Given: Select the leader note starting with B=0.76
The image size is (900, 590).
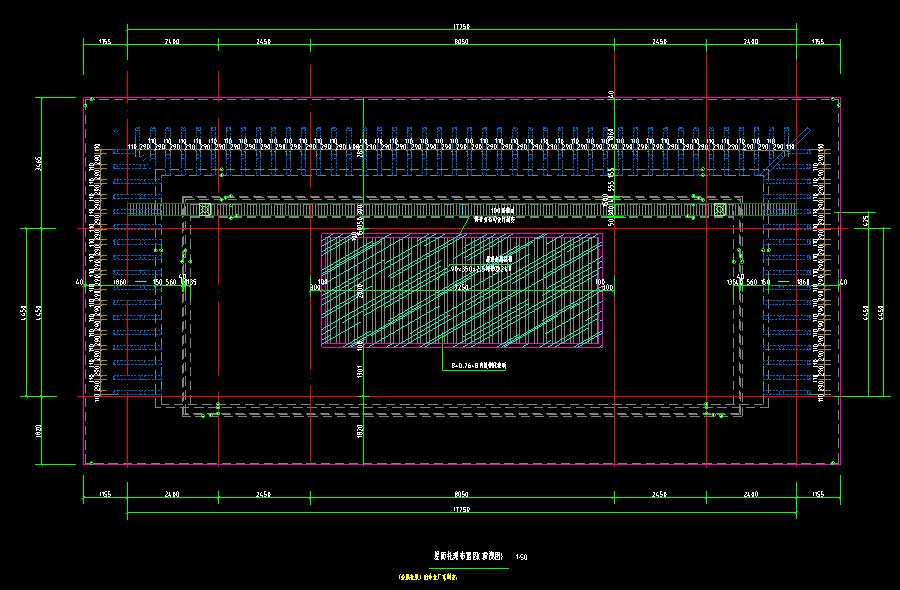Looking at the screenshot, I should (x=479, y=365).
